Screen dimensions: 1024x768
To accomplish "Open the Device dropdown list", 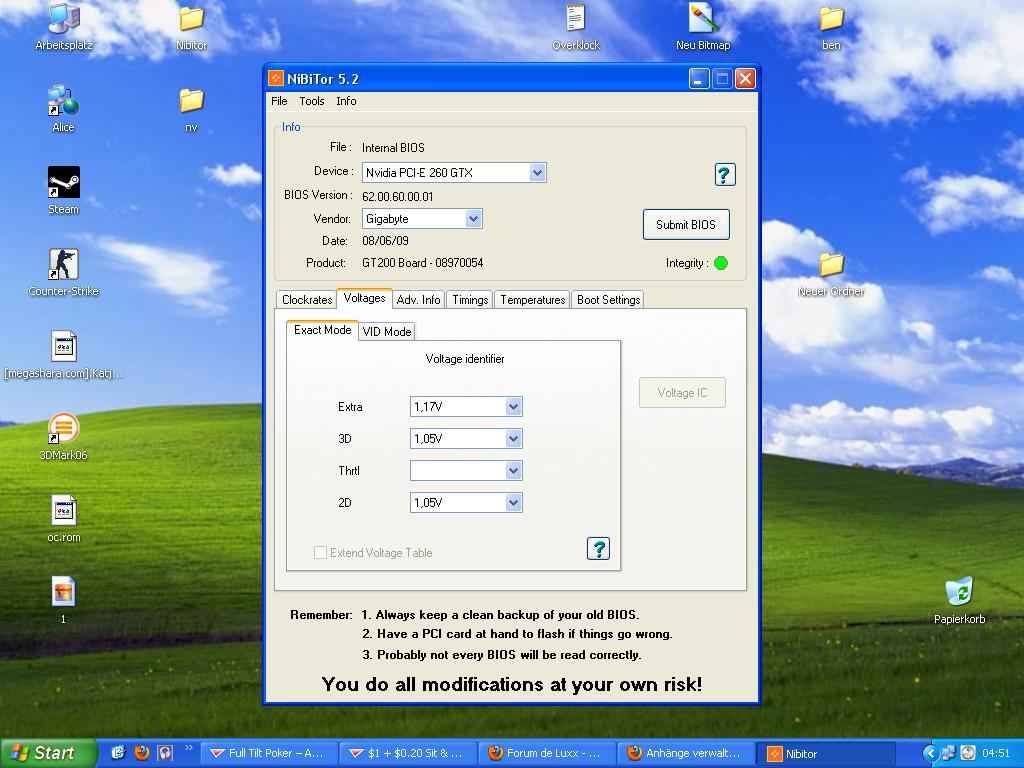I will coord(537,172).
